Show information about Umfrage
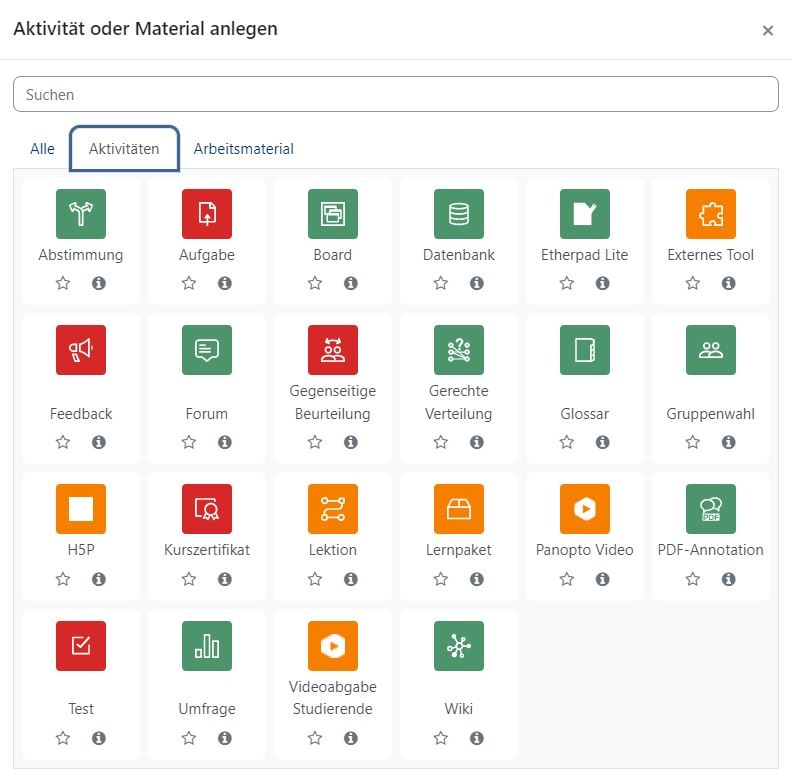792x778 pixels. pyautogui.click(x=225, y=738)
